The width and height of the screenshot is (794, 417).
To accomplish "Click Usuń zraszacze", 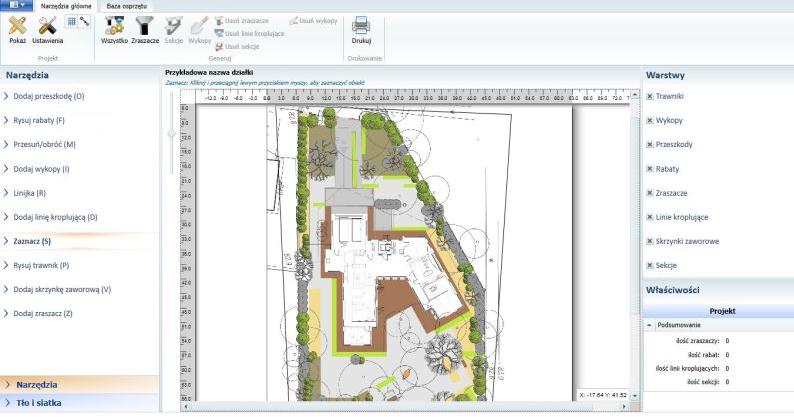I will click(x=242, y=21).
